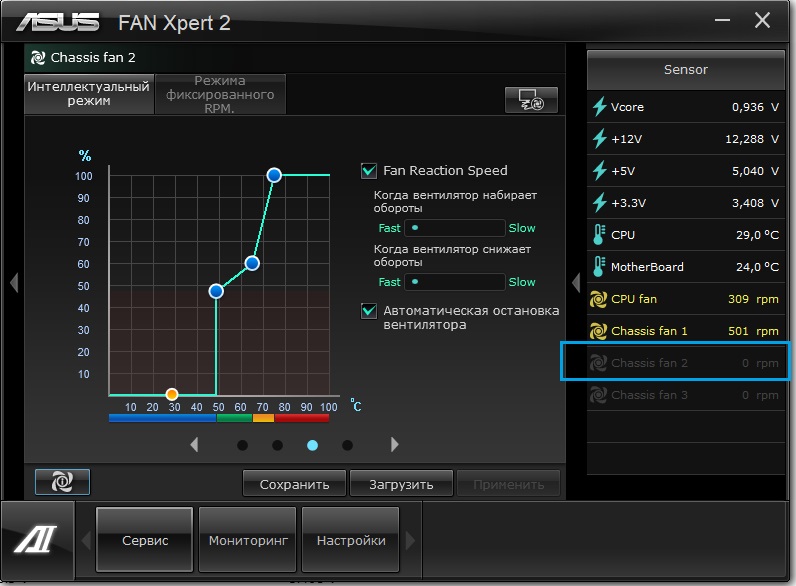Switch to Режима фиксированного RPM tab
The height and width of the screenshot is (586, 796).
pyautogui.click(x=220, y=94)
